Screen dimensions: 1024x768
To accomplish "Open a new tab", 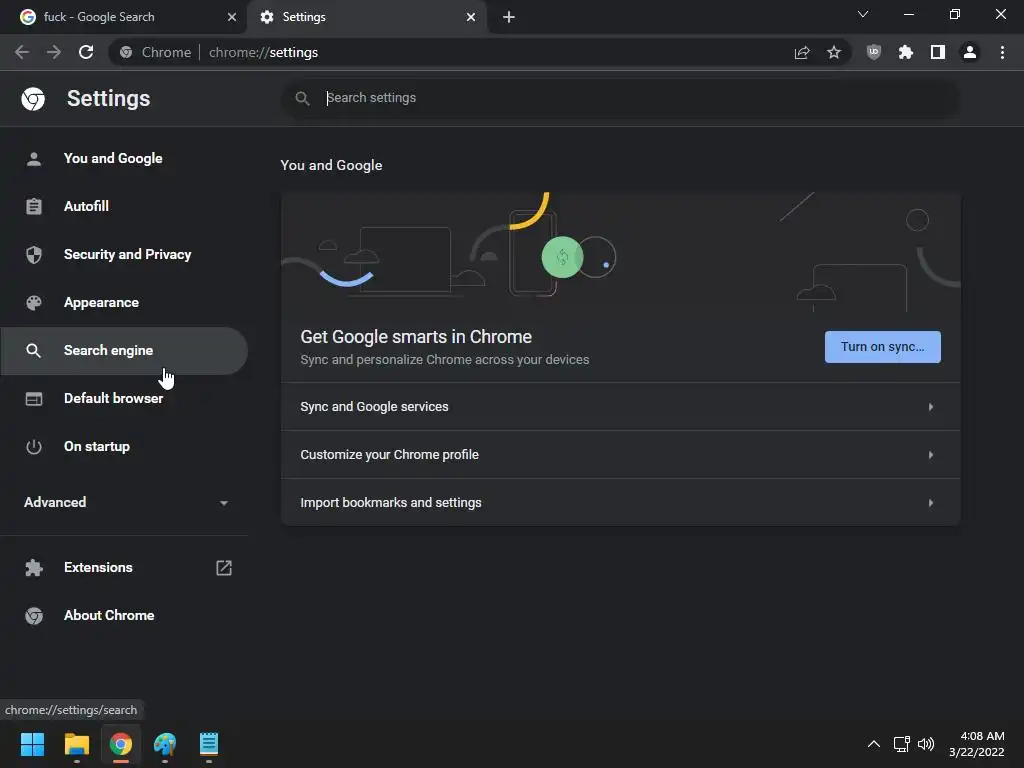I will pyautogui.click(x=509, y=17).
